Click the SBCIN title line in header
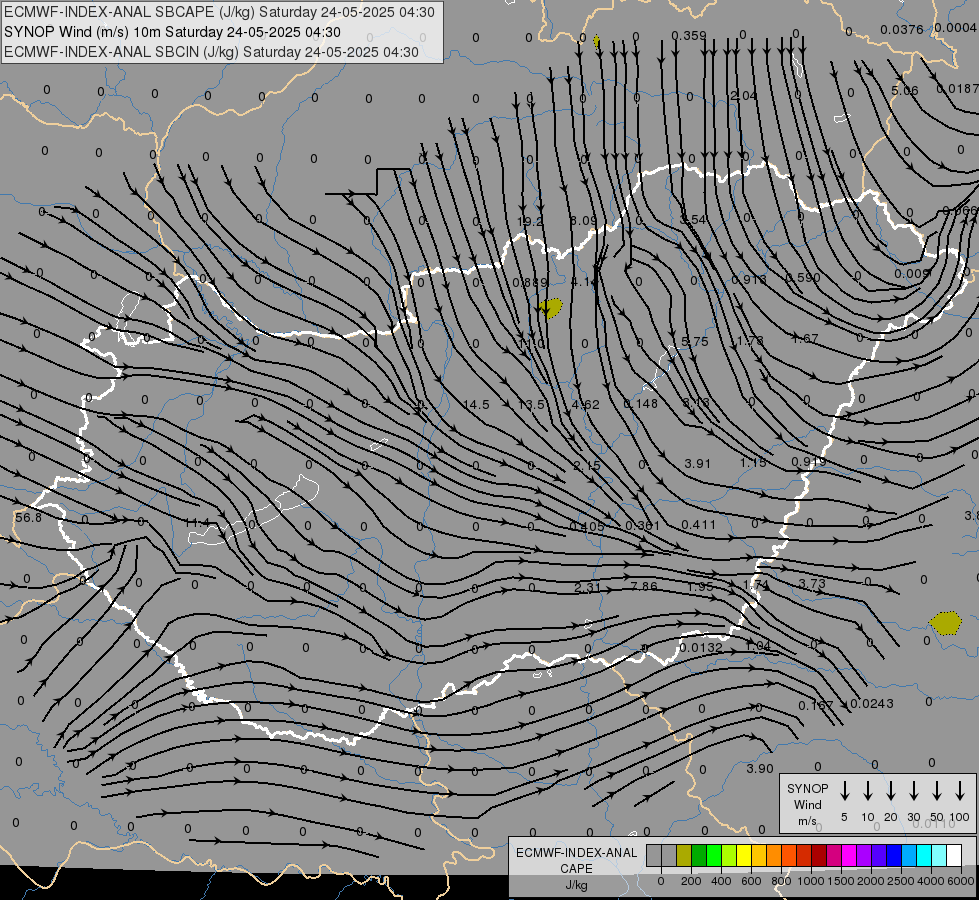The width and height of the screenshot is (979, 900). (211, 52)
